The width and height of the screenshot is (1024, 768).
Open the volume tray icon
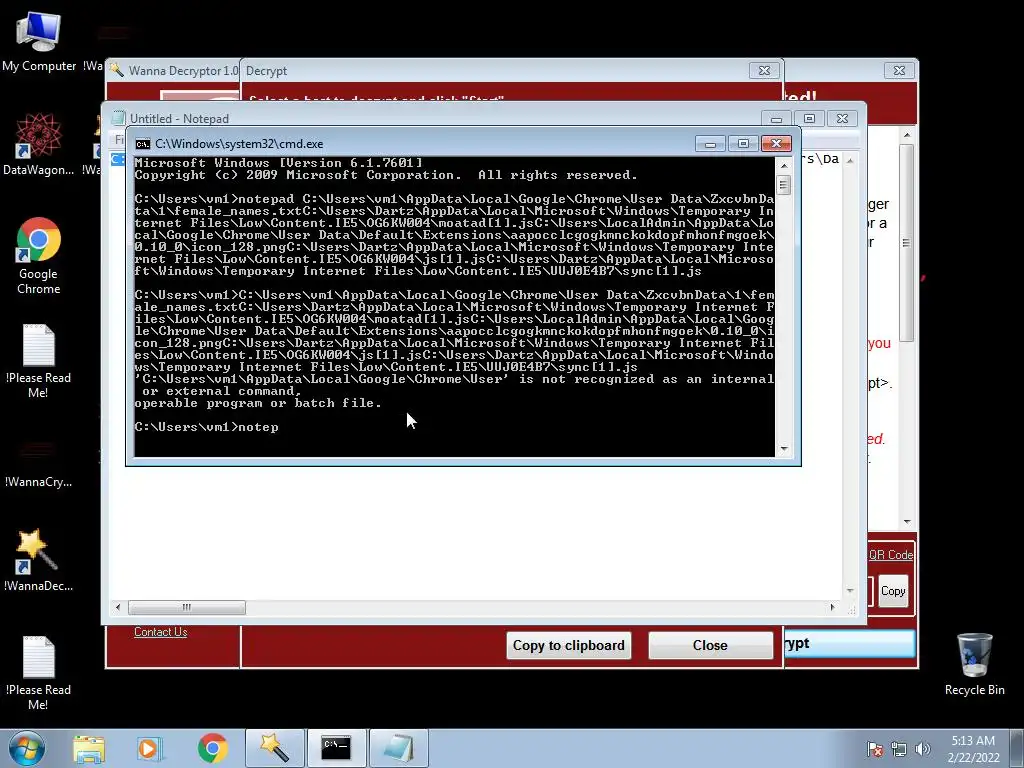(923, 749)
